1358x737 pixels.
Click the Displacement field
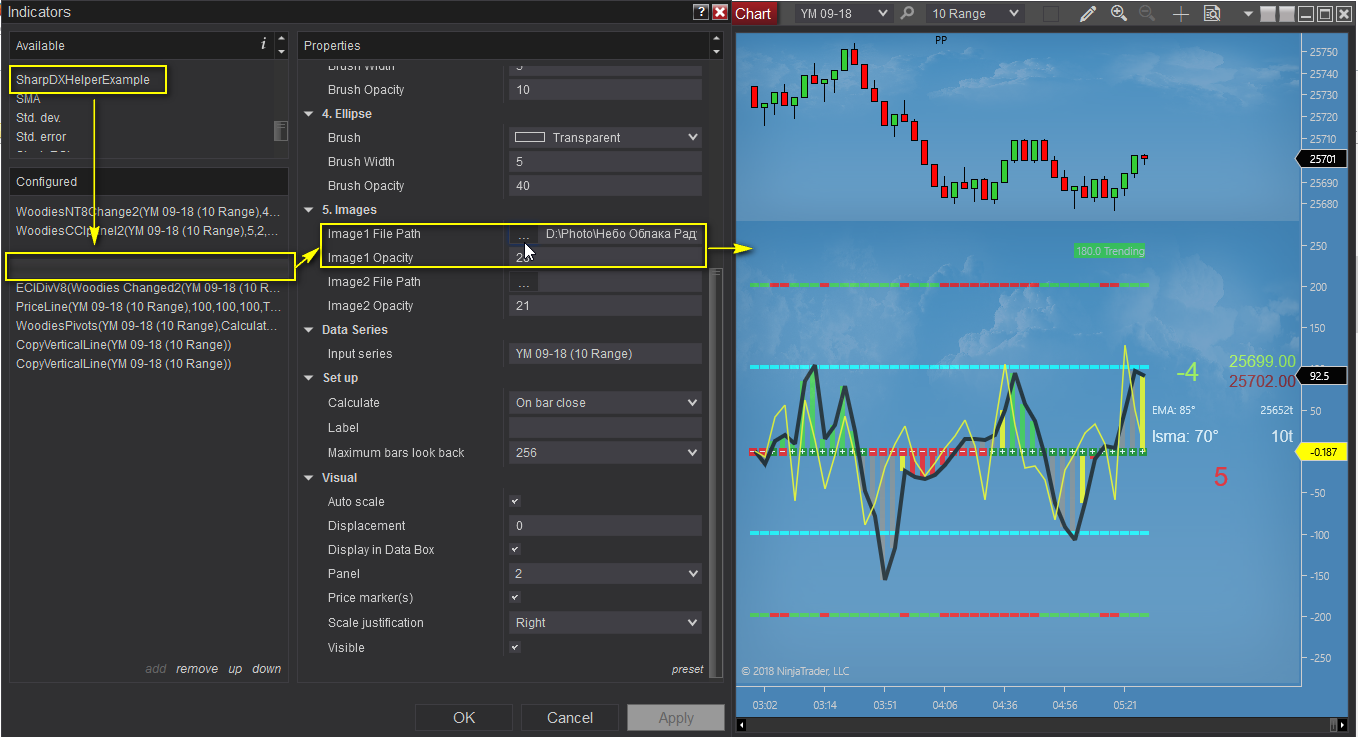(x=605, y=526)
